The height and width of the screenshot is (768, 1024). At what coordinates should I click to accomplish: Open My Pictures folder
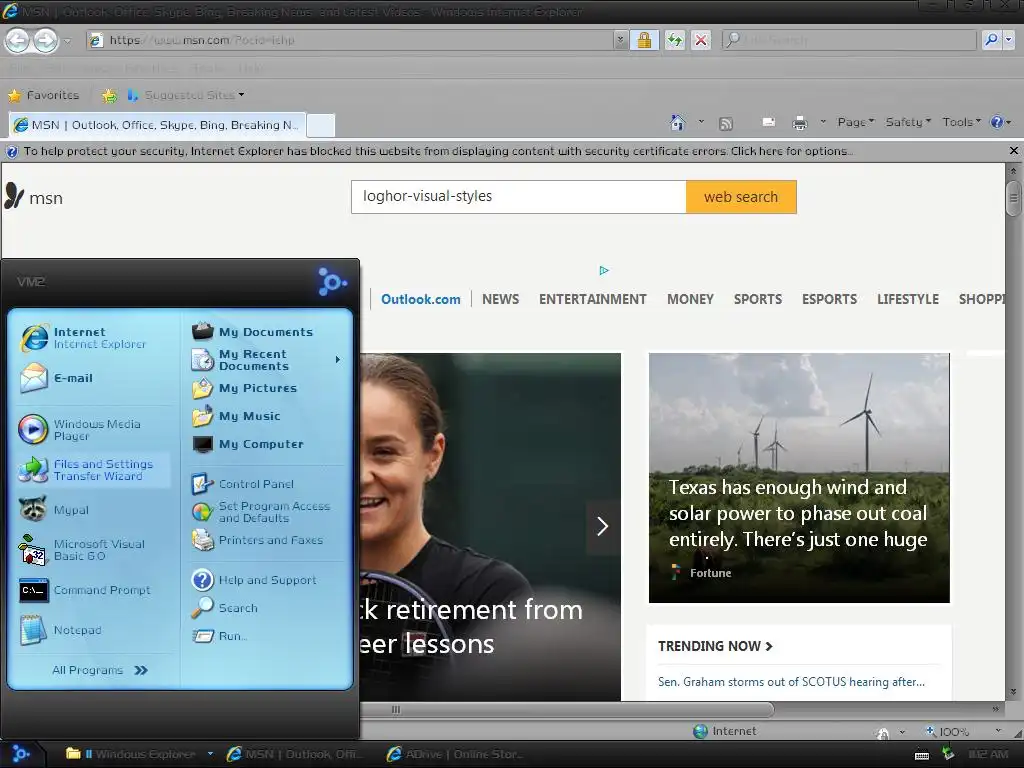[x=266, y=388]
